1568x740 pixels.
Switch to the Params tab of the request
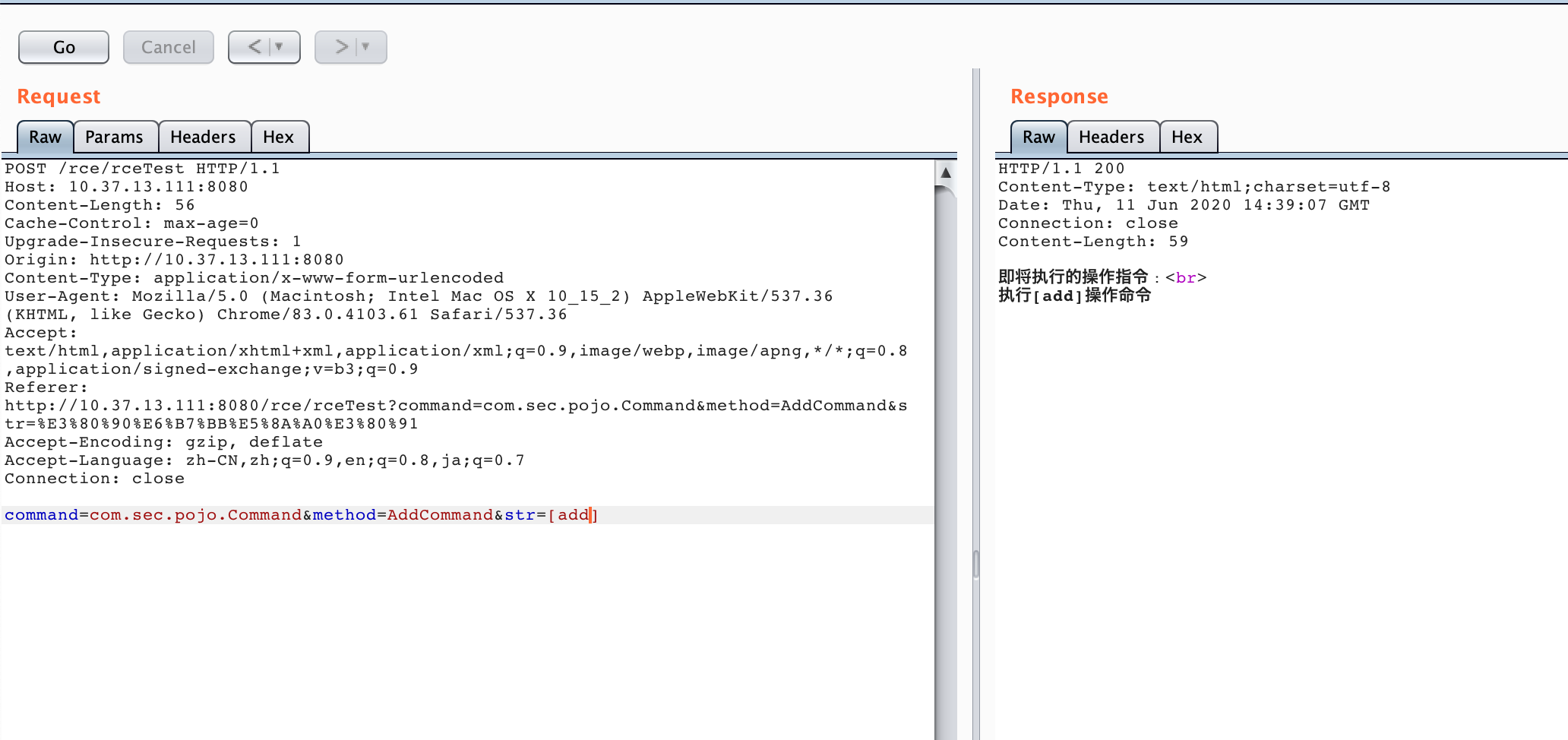click(x=115, y=137)
